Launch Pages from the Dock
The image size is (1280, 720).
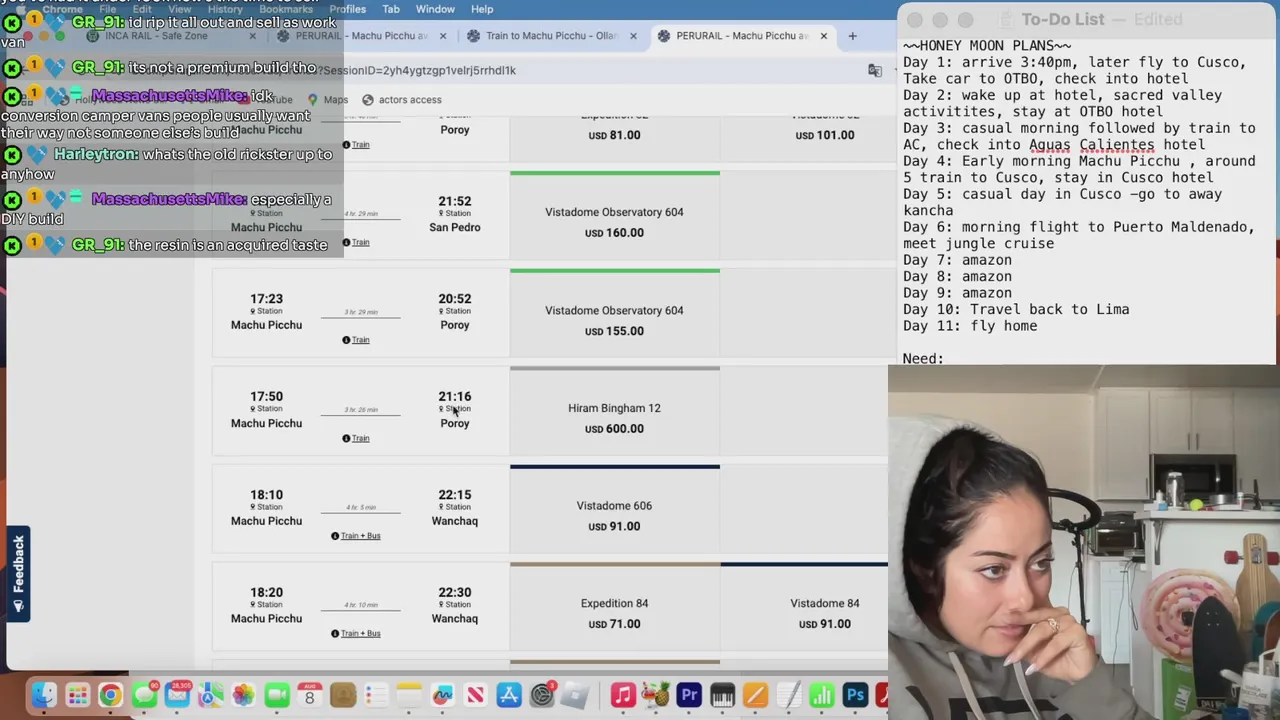(755, 695)
